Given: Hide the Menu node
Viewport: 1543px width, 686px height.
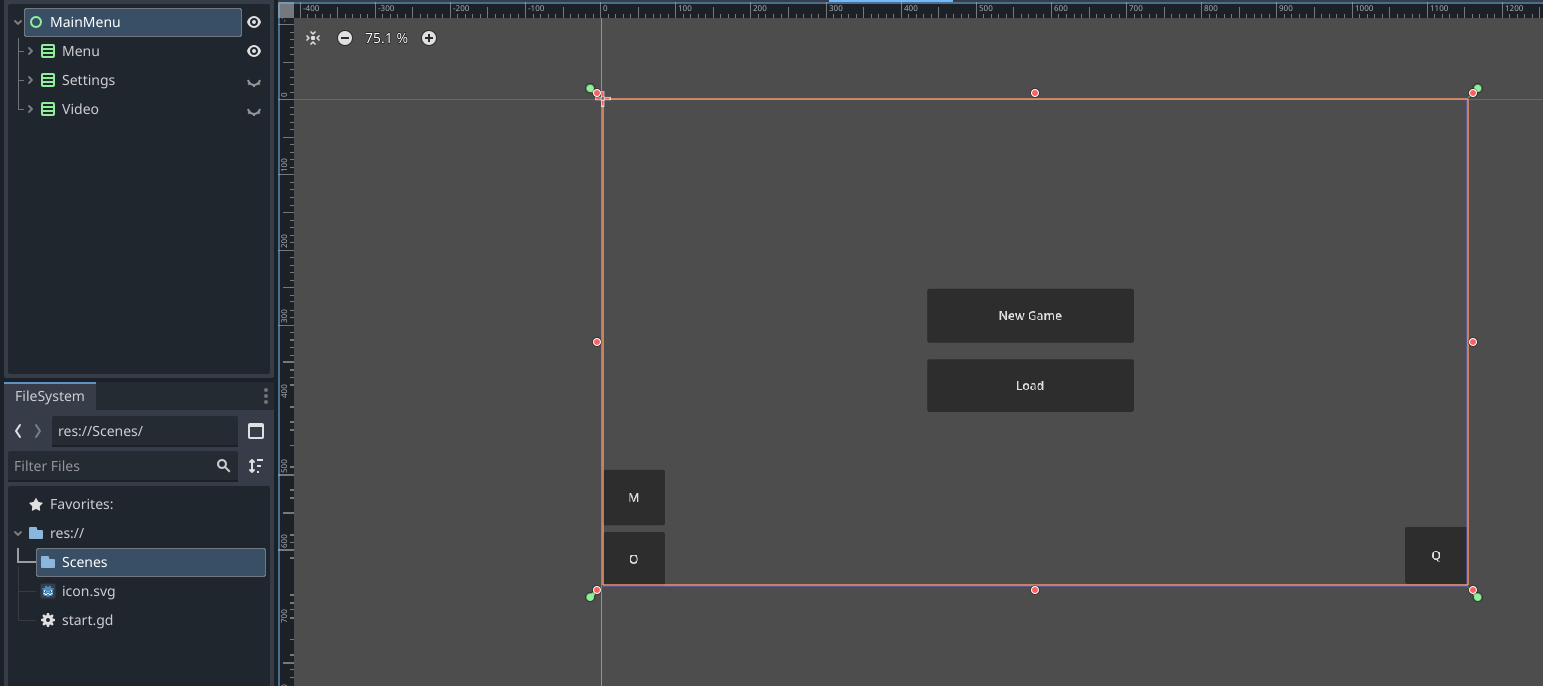Looking at the screenshot, I should point(254,51).
